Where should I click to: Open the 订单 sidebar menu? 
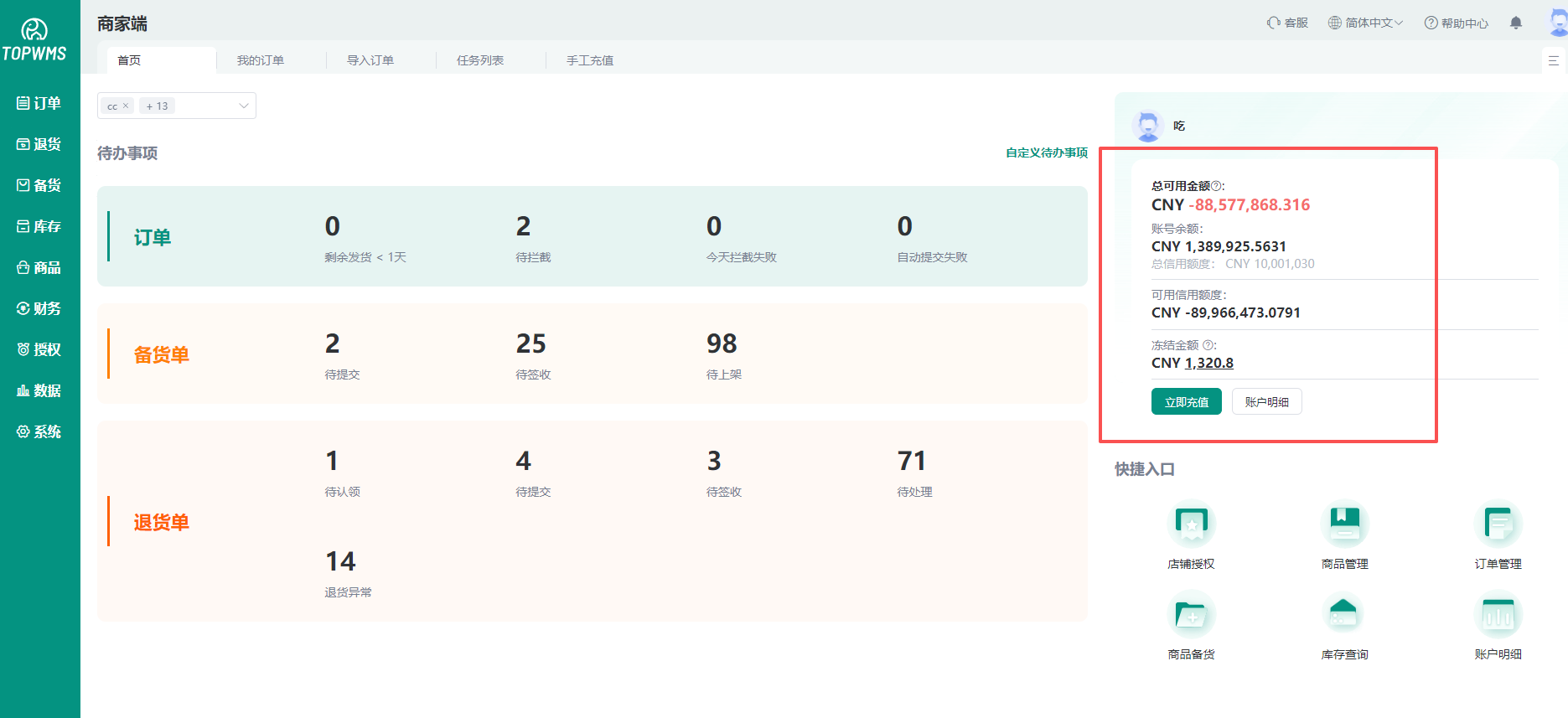coord(39,103)
